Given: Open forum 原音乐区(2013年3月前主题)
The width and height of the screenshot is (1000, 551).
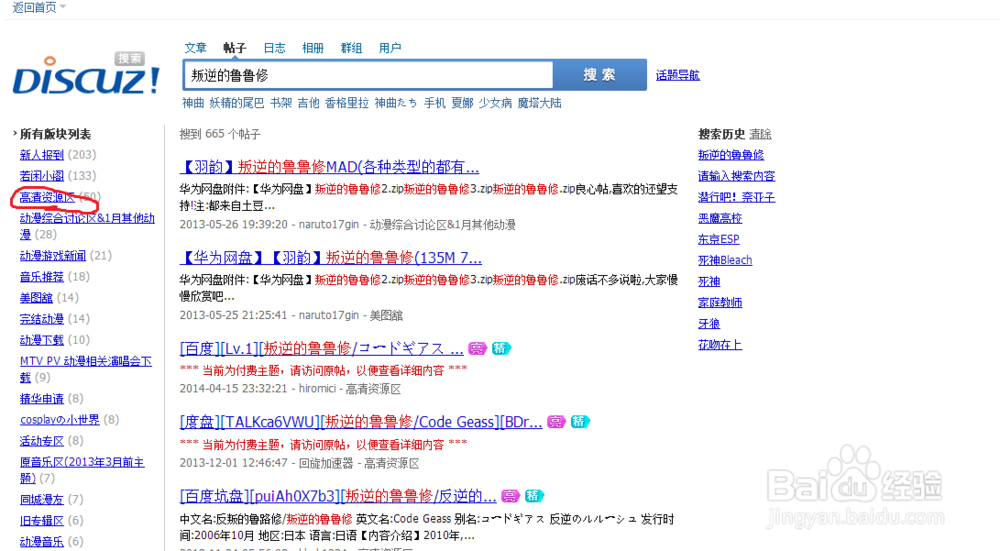Looking at the screenshot, I should click(82, 470).
